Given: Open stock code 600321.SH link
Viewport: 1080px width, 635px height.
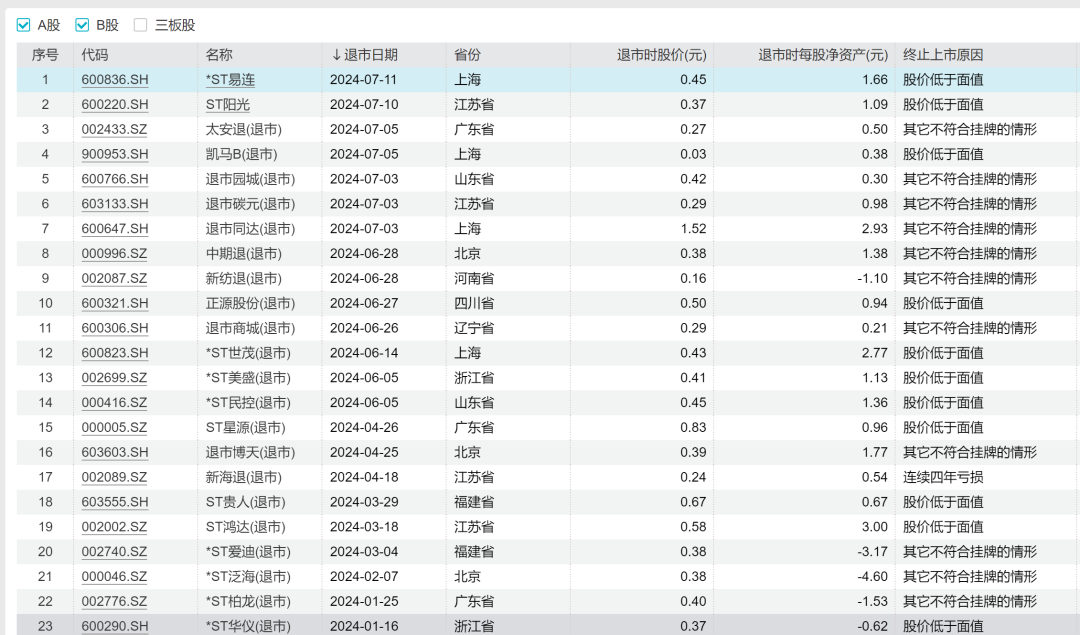Looking at the screenshot, I should point(115,303).
